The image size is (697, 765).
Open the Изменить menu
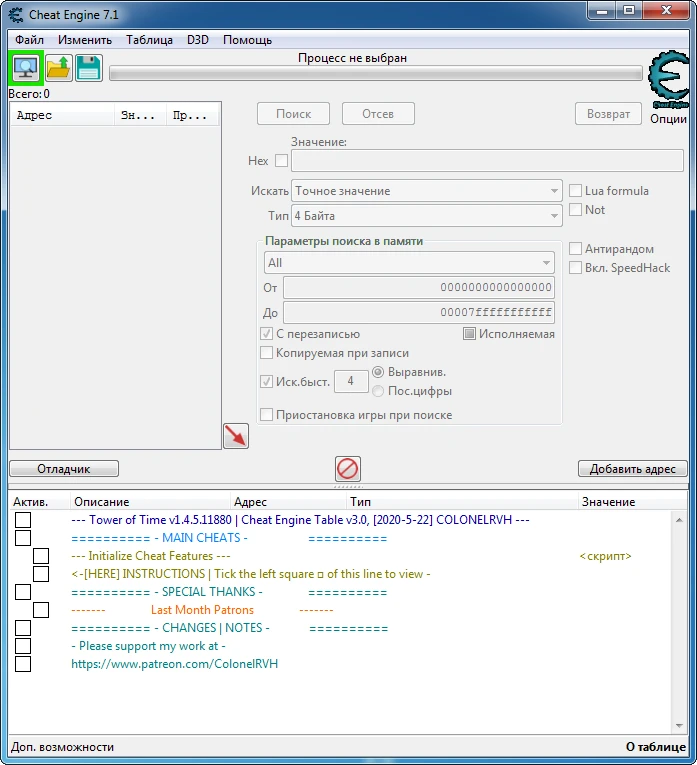click(x=85, y=40)
